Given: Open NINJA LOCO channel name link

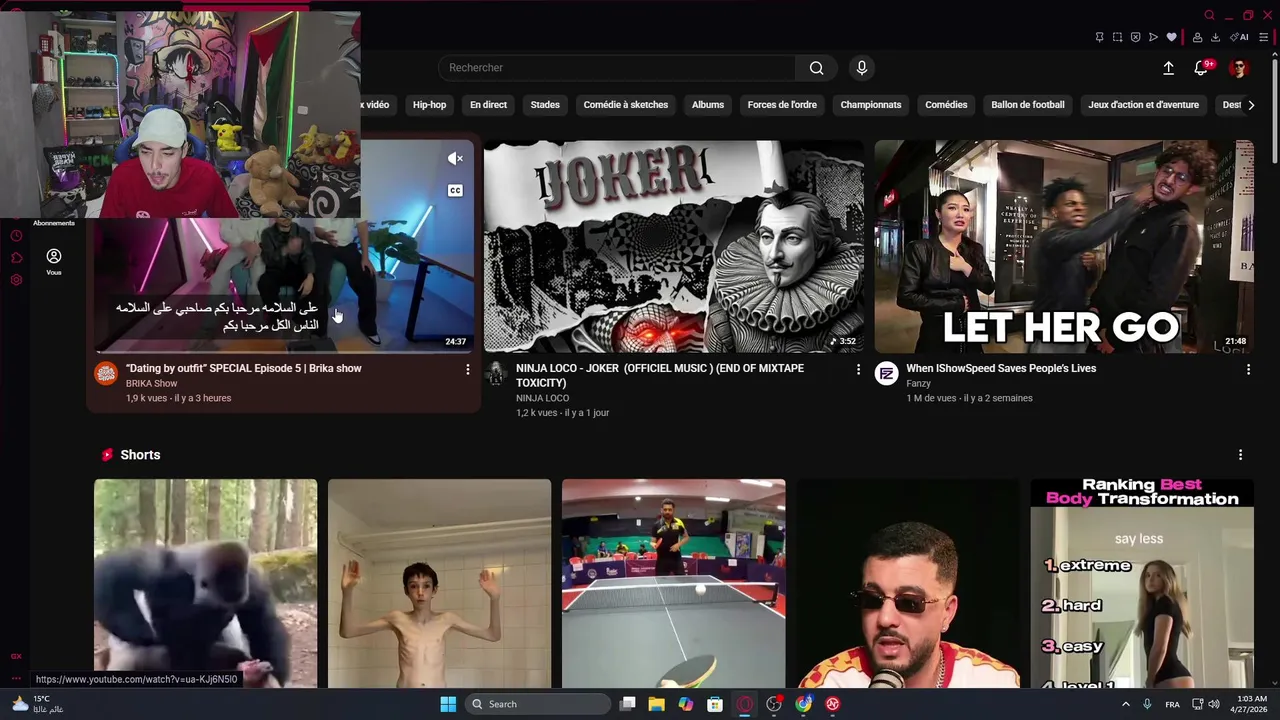Looking at the screenshot, I should coord(542,398).
